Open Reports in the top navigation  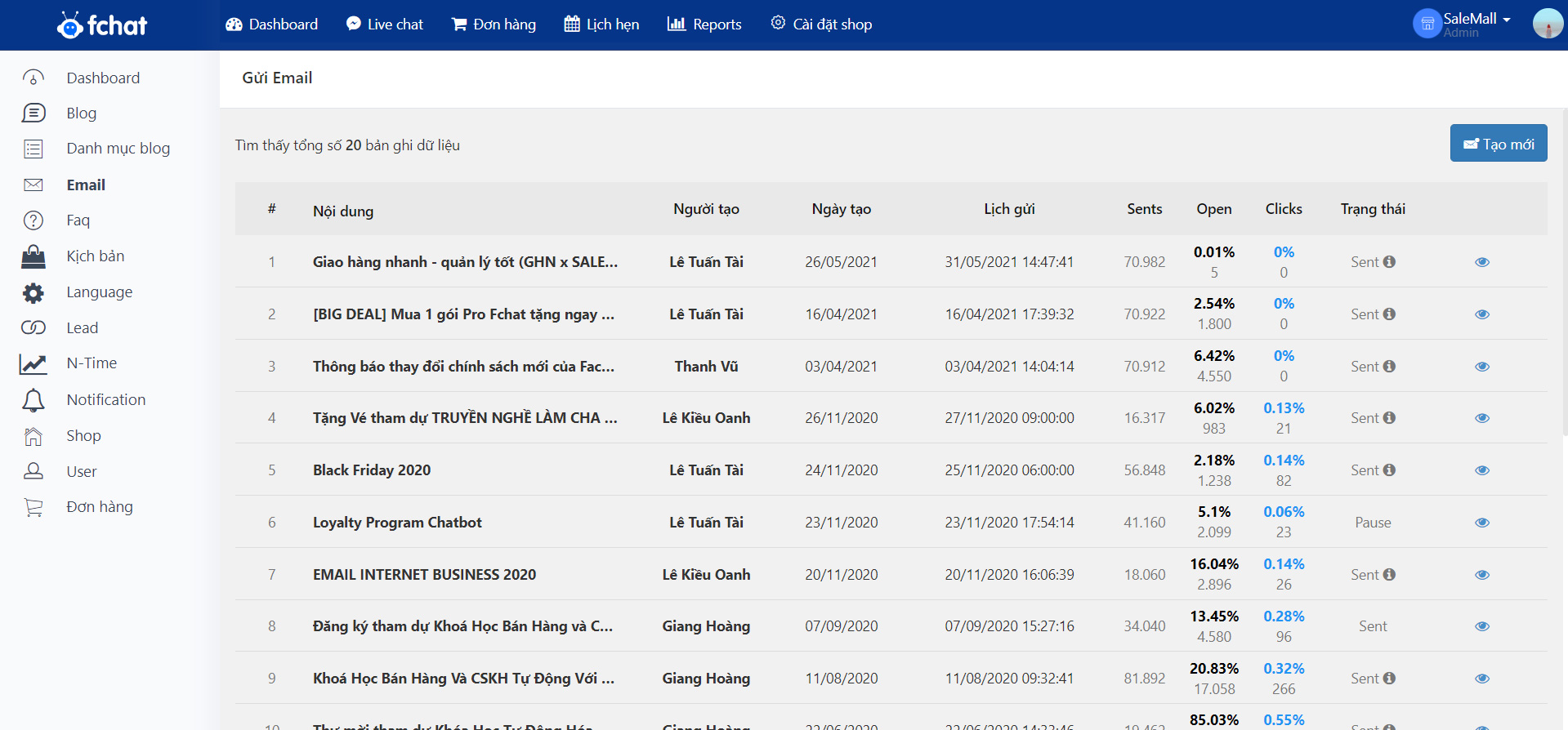tap(704, 24)
